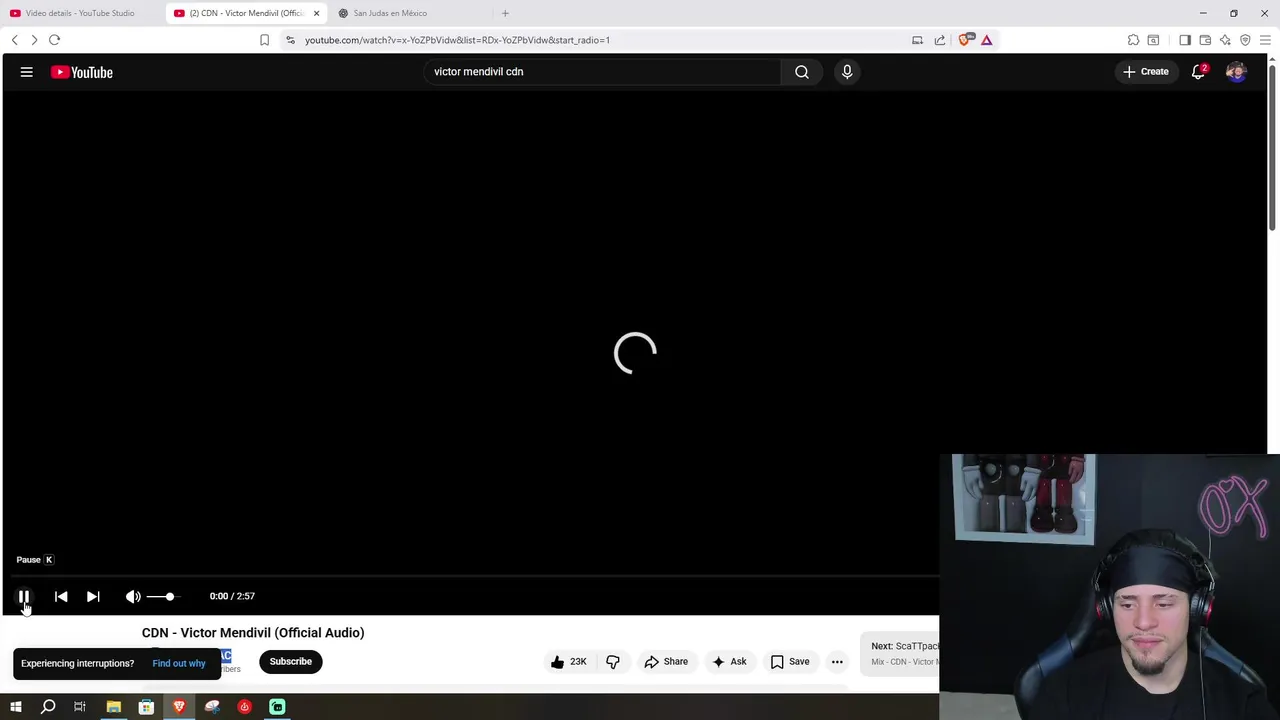Viewport: 1280px width, 720px height.
Task: Share the video
Action: (666, 661)
